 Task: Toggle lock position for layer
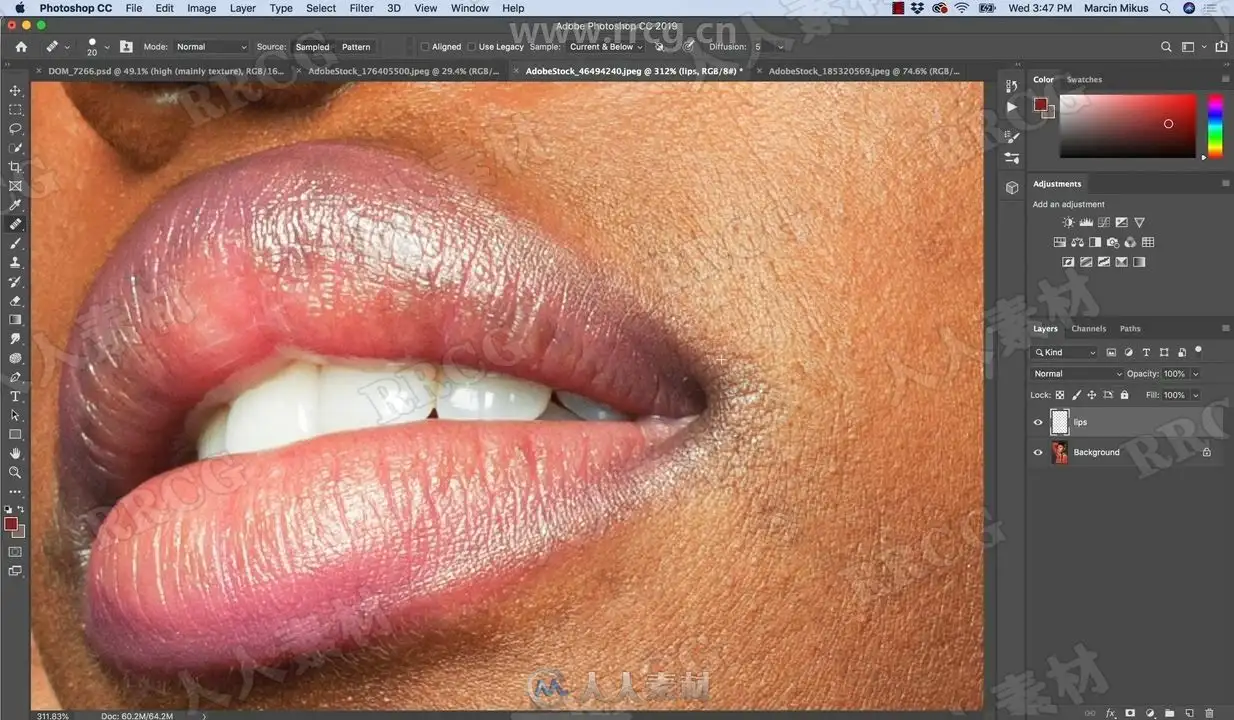pos(1092,395)
